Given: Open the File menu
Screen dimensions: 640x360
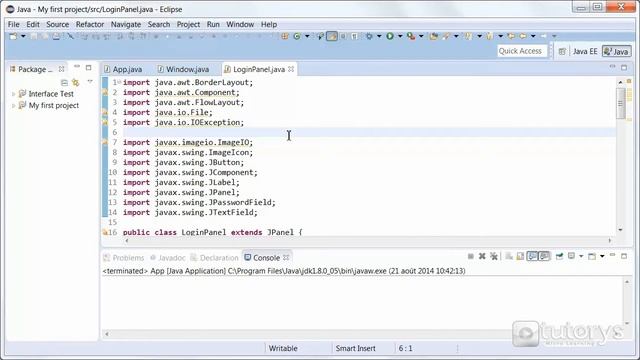Looking at the screenshot, I should pyautogui.click(x=13, y=24).
